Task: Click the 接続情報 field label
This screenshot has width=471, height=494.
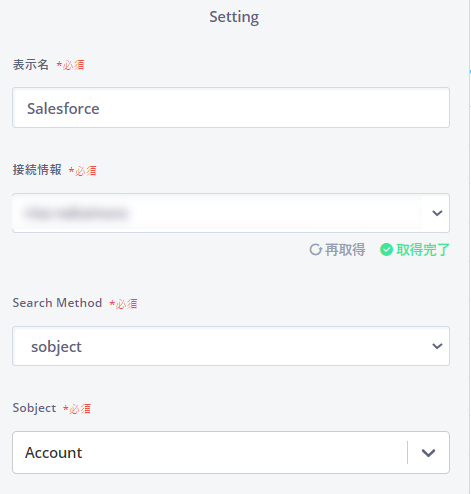Action: click(x=37, y=170)
